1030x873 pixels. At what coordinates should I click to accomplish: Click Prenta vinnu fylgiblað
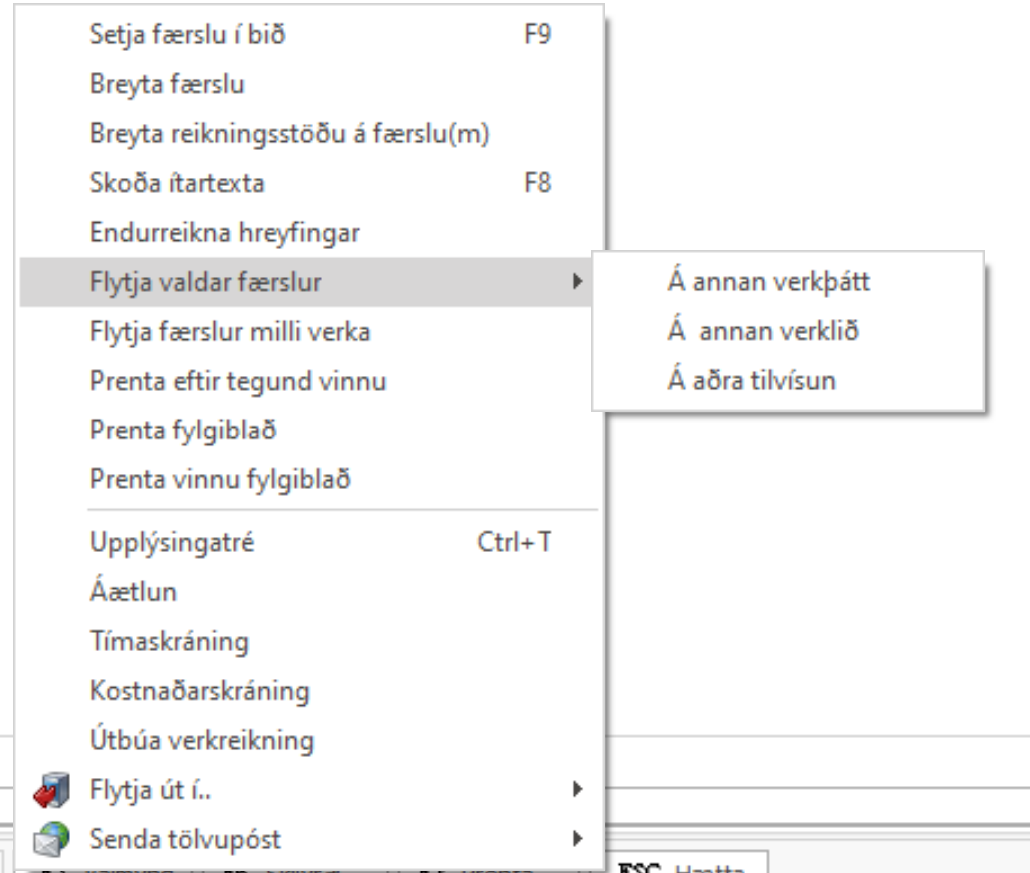point(219,479)
